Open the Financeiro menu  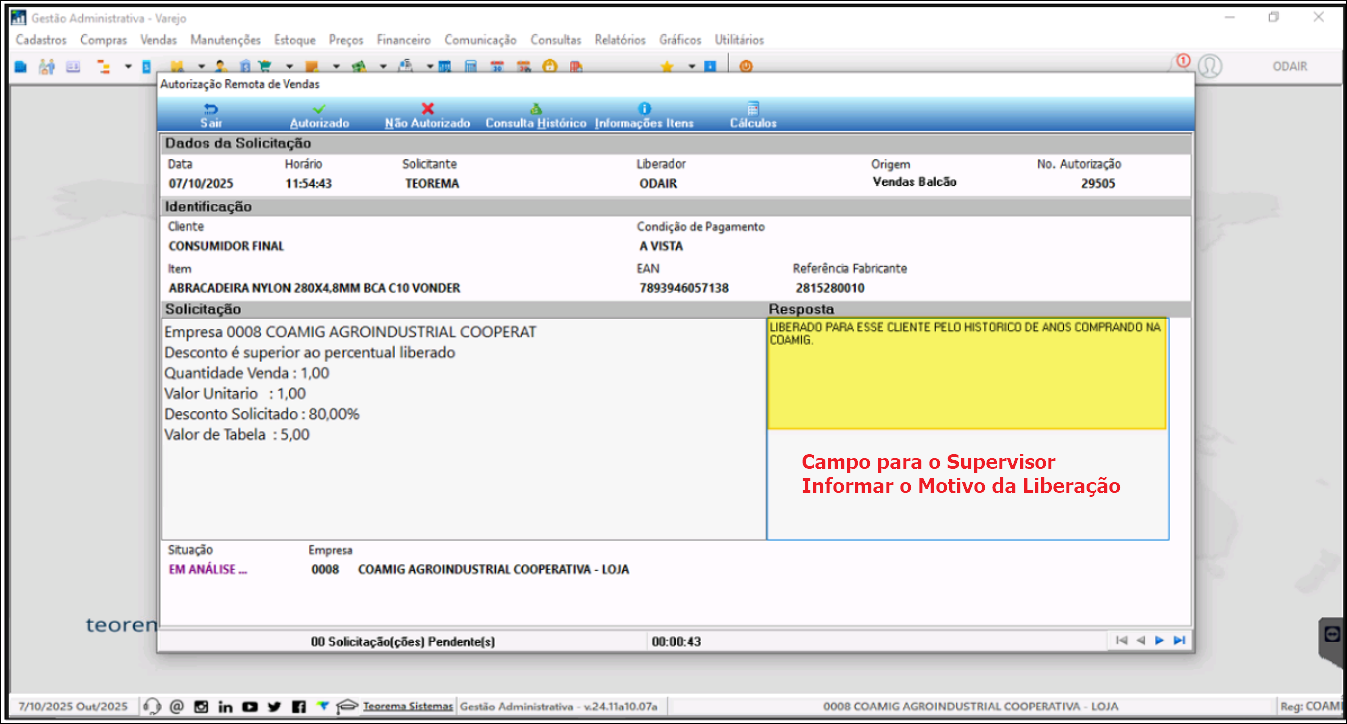click(x=403, y=40)
